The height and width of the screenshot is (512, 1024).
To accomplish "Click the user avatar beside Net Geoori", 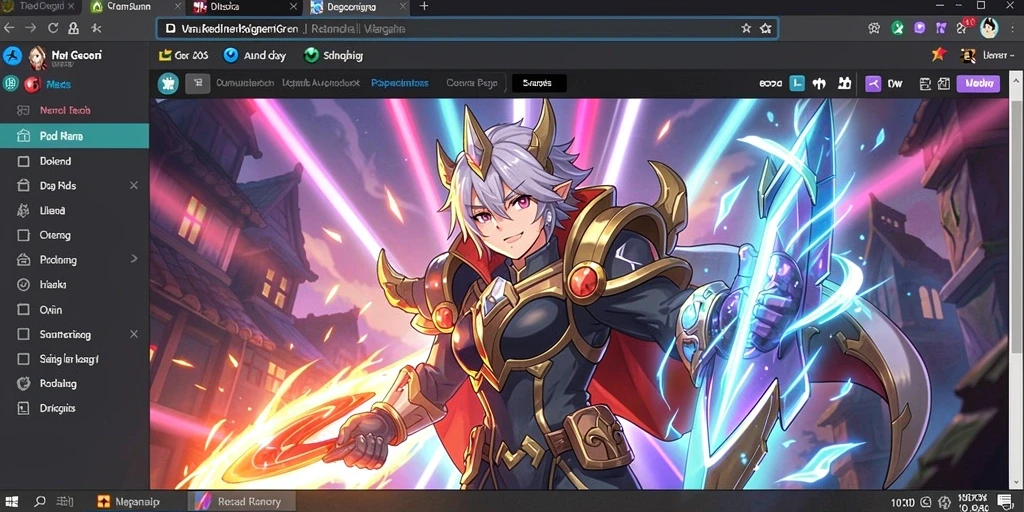I will tap(37, 57).
